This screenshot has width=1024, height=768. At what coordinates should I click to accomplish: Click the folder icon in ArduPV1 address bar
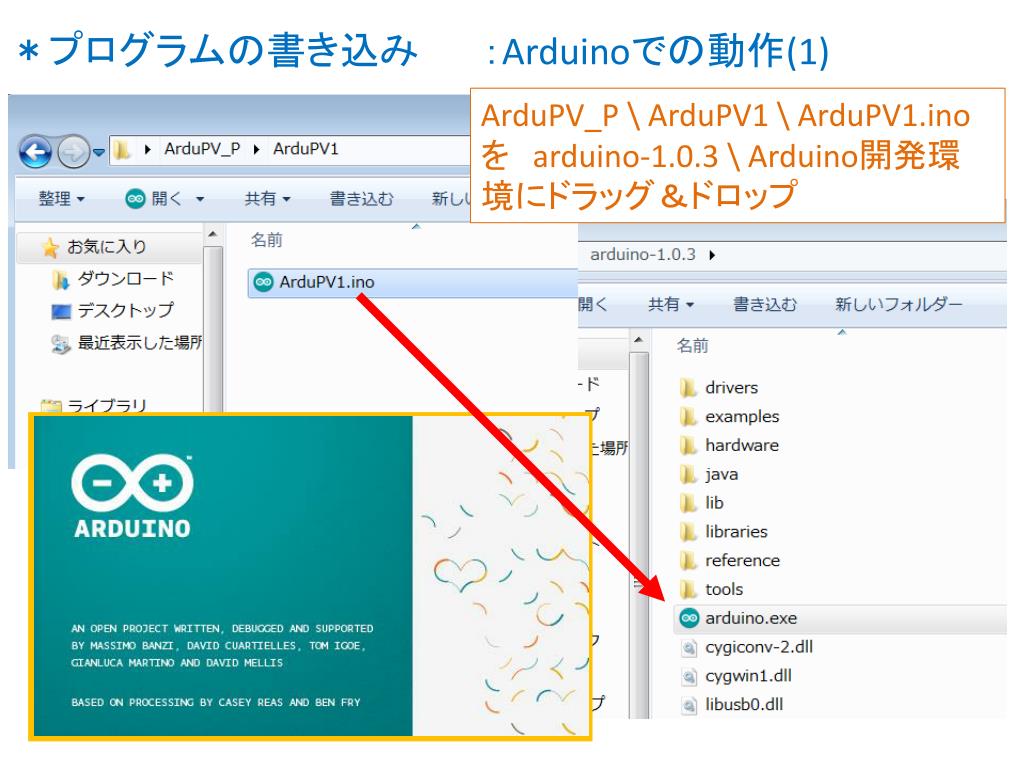click(x=121, y=150)
